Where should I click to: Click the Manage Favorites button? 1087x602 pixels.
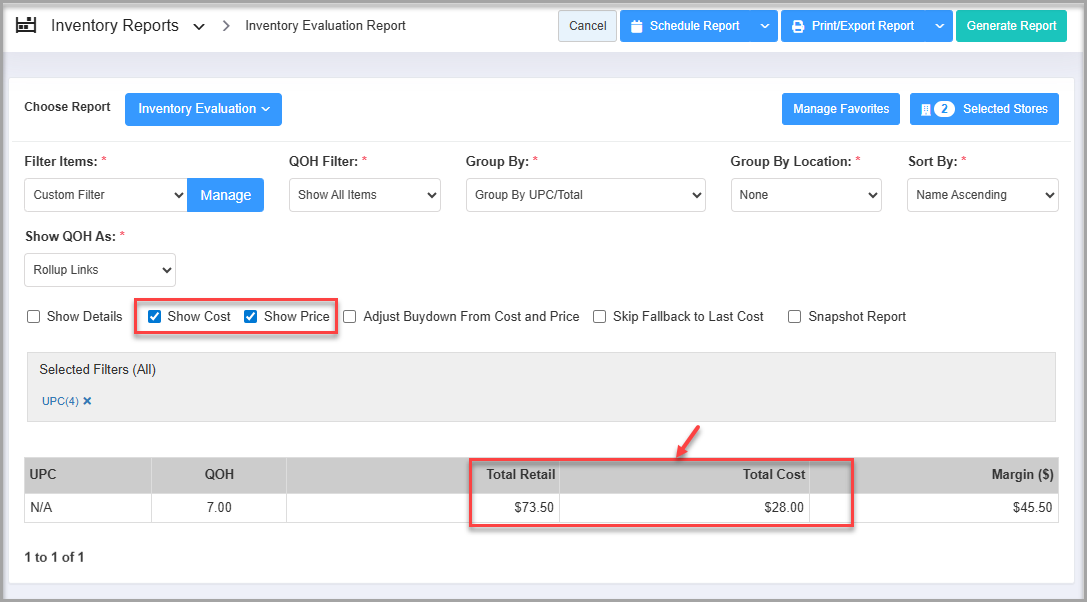point(840,109)
